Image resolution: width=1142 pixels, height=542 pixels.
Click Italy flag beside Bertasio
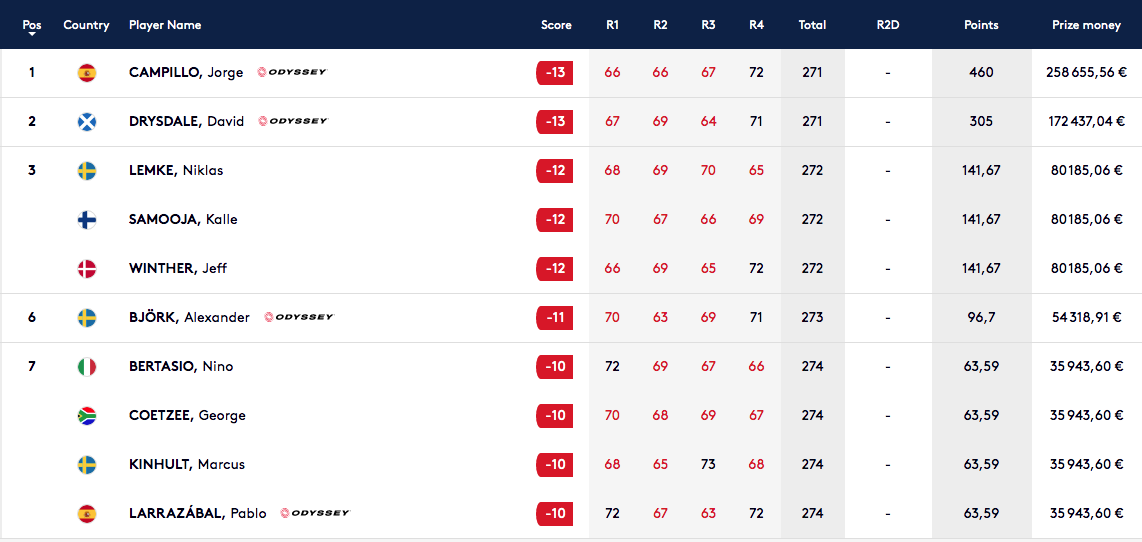[x=87, y=366]
